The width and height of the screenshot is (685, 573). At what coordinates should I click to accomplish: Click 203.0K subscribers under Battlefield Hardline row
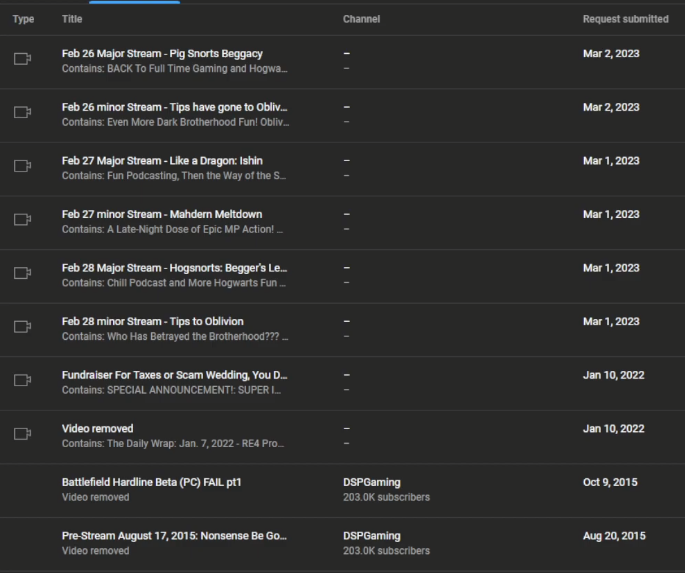point(386,497)
